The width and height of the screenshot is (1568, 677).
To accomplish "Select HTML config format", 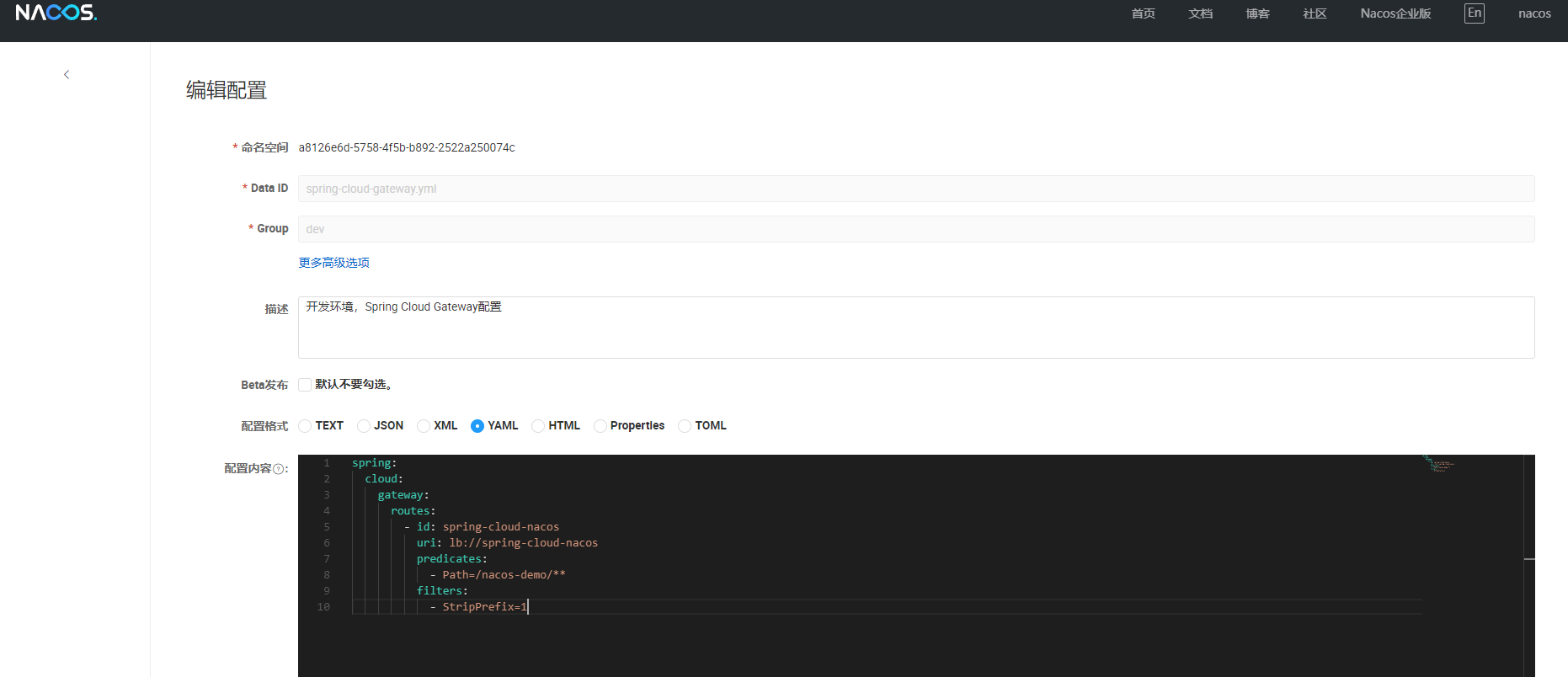I will tap(538, 426).
